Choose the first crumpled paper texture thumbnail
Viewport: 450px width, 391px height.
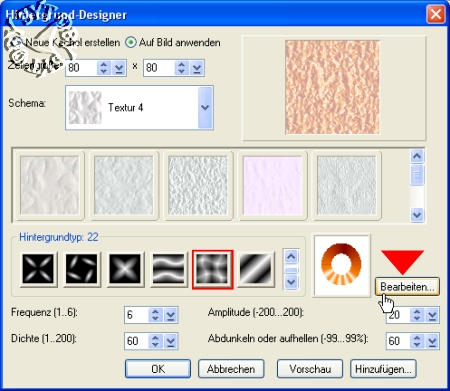pyautogui.click(x=49, y=185)
